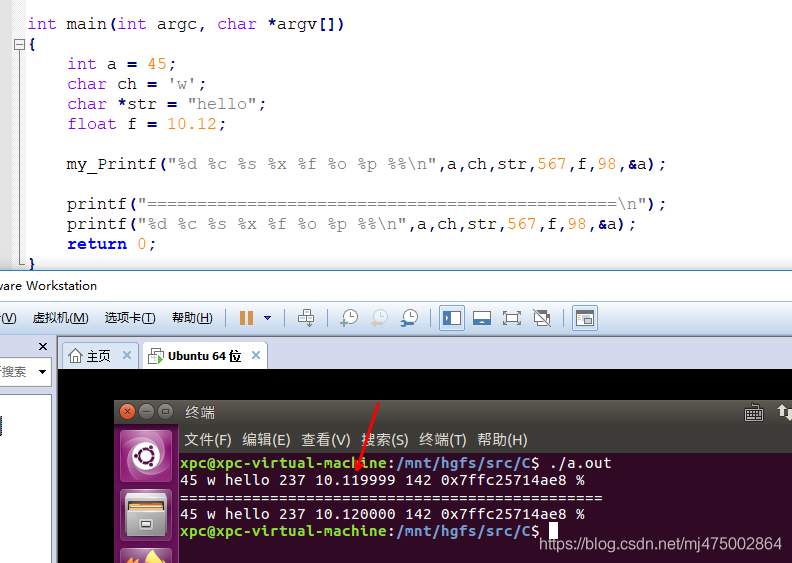Click the VMware pause virtual machine button

click(246, 318)
